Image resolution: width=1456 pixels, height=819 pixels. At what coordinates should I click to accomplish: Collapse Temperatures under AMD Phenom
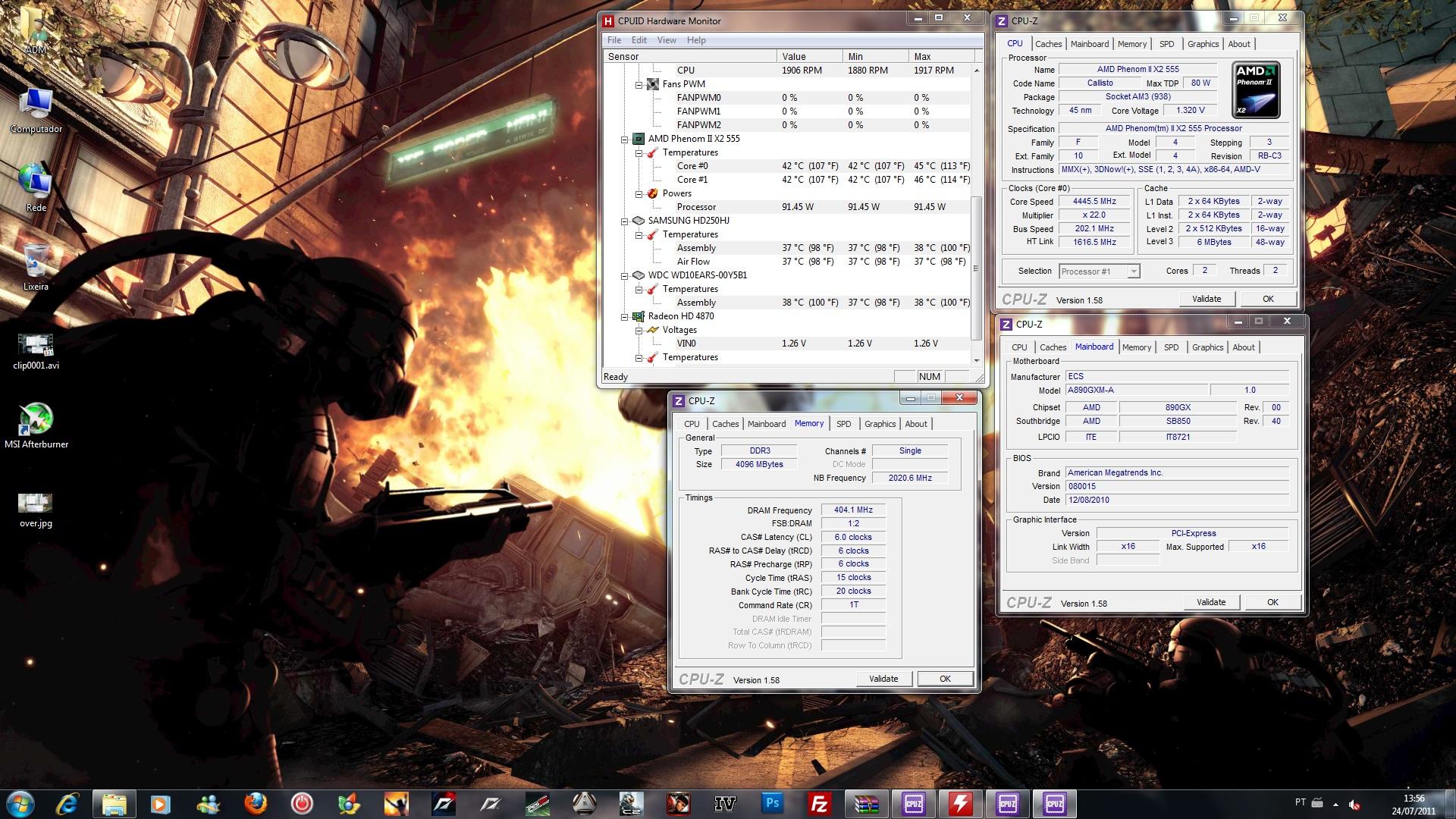click(x=639, y=152)
